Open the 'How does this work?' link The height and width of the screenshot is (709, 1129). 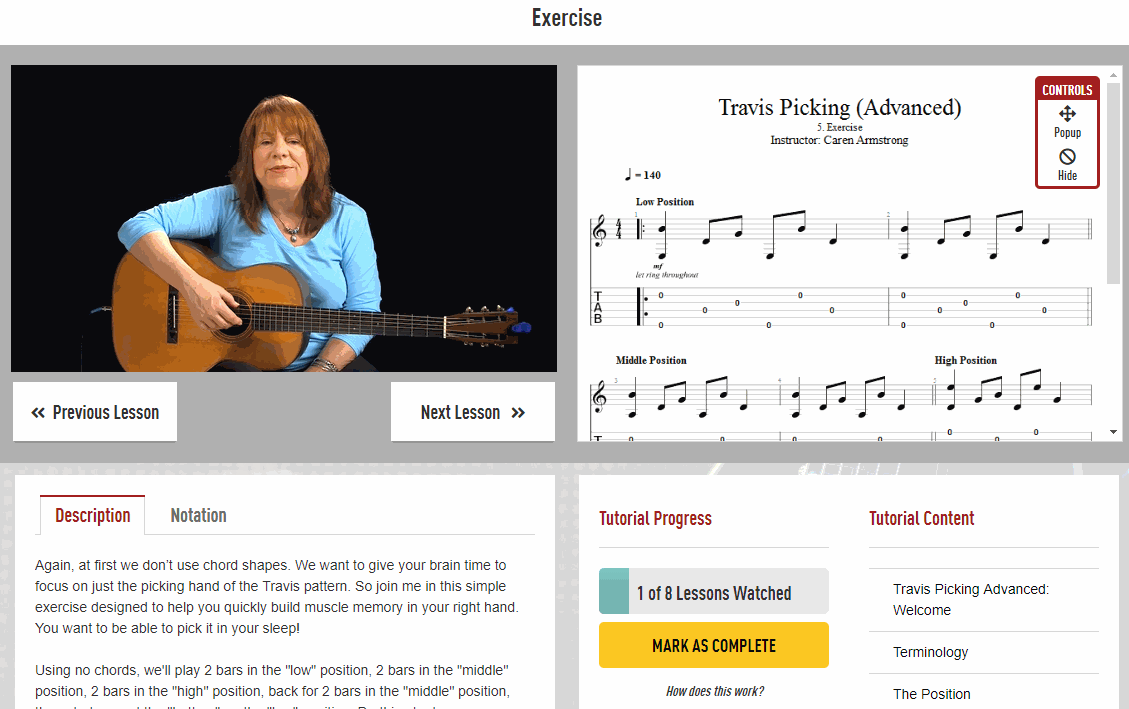coord(714,691)
